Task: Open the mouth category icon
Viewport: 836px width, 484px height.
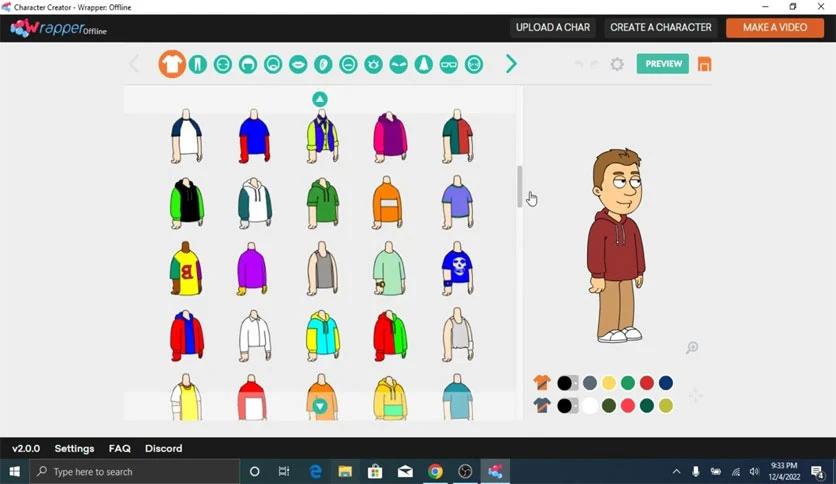Action: point(298,64)
